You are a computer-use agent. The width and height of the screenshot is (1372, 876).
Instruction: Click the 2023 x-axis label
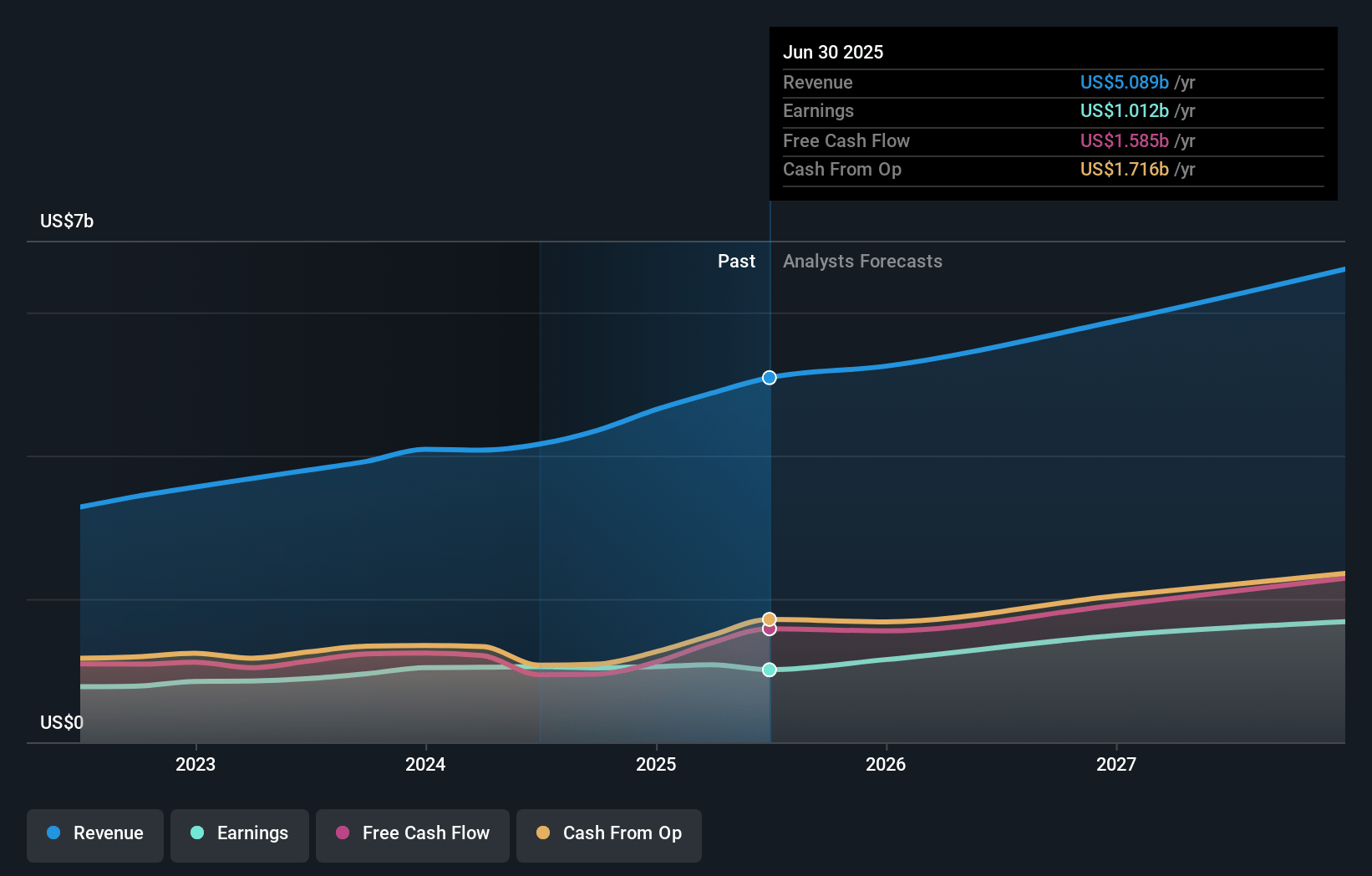pos(196,764)
